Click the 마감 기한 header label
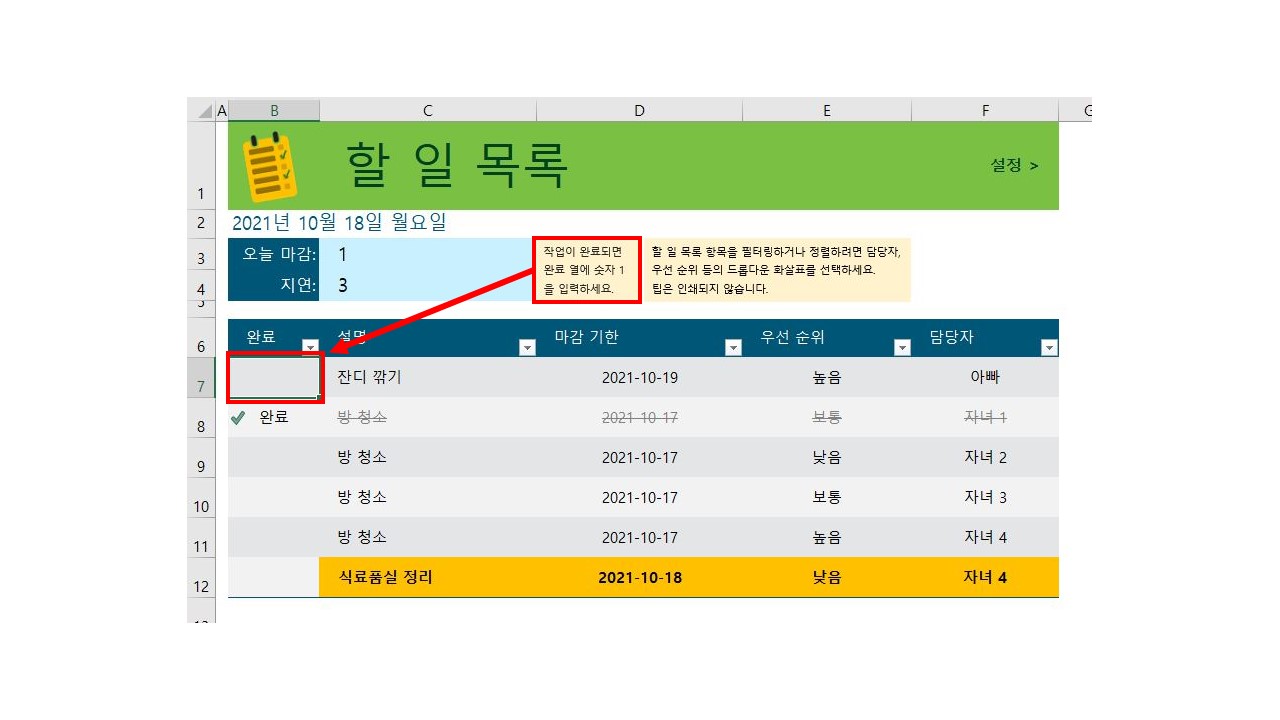 (587, 337)
